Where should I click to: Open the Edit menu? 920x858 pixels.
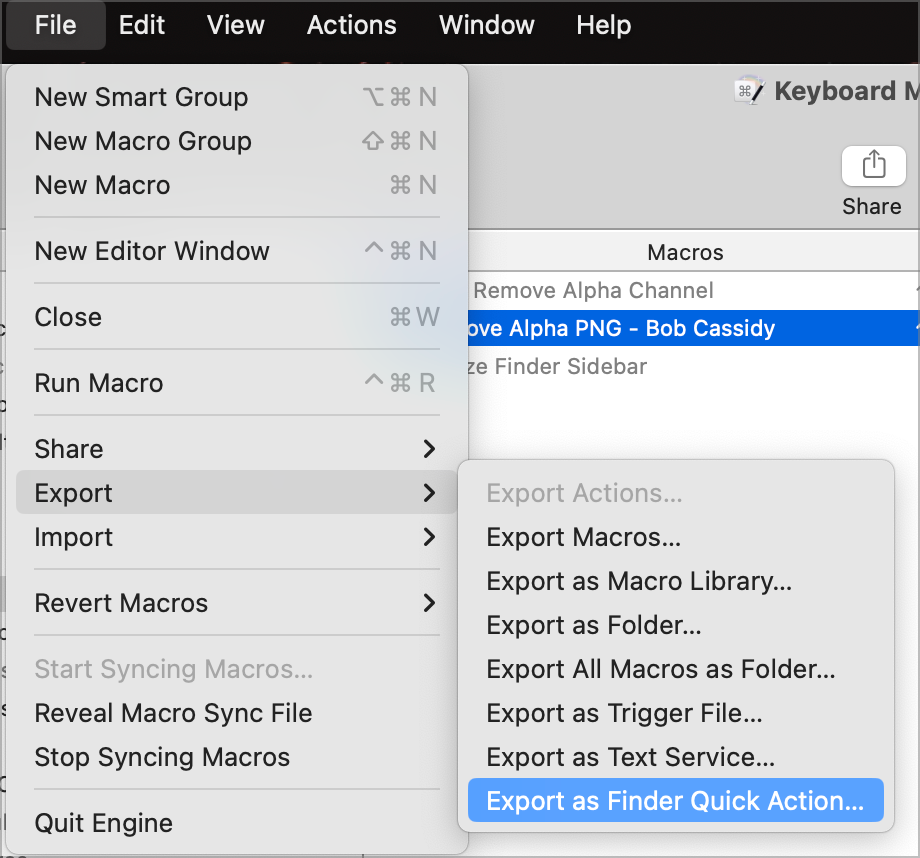coord(142,25)
